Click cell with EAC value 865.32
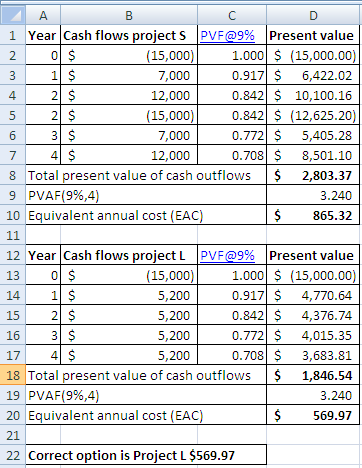Viewport: 362px width, 468px height. (x=313, y=215)
